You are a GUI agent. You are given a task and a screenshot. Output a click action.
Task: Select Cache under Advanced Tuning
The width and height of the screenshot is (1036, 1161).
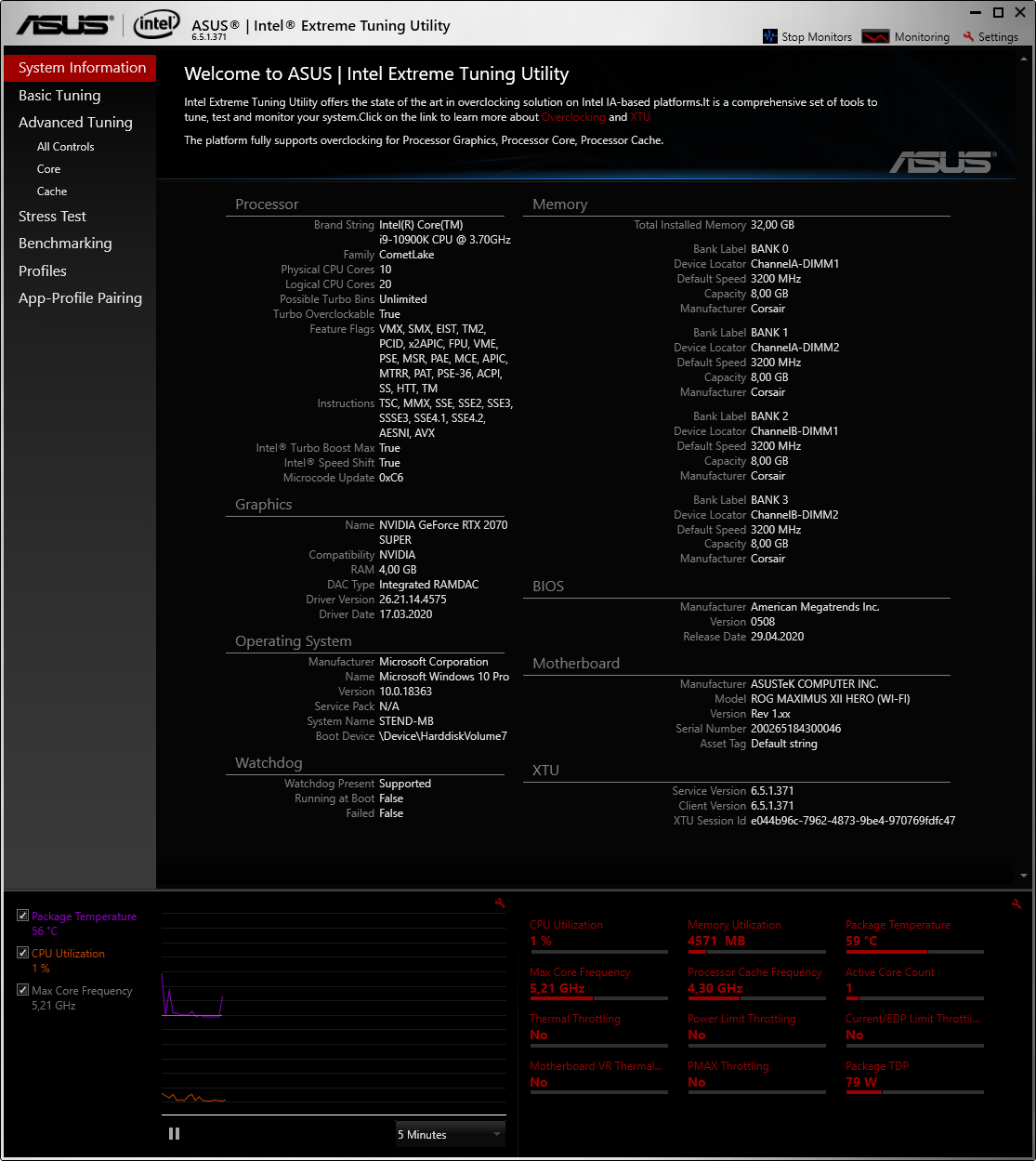point(52,191)
